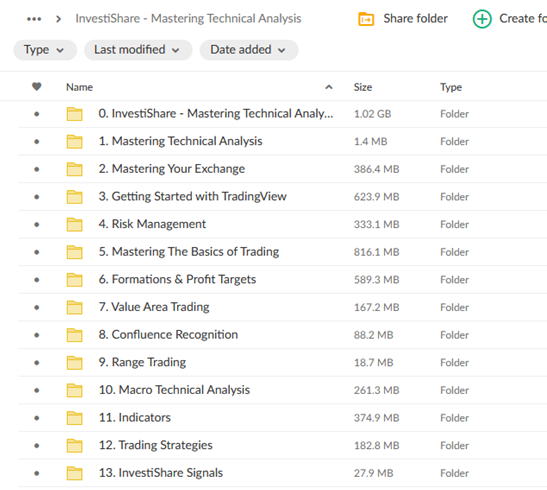Click folder icon for 5. Mastering The Basics
The image size is (547, 490).
(x=74, y=252)
